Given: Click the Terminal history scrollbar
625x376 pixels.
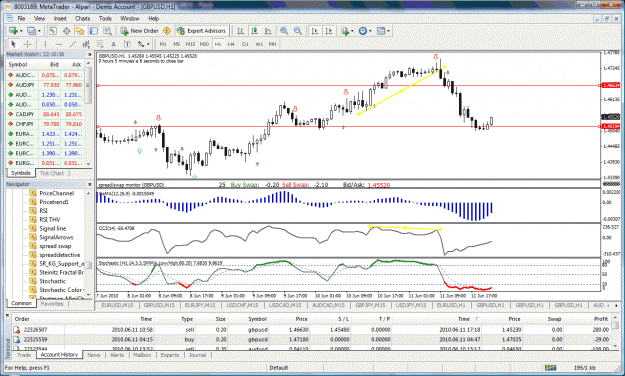Looking at the screenshot, I should (615, 332).
